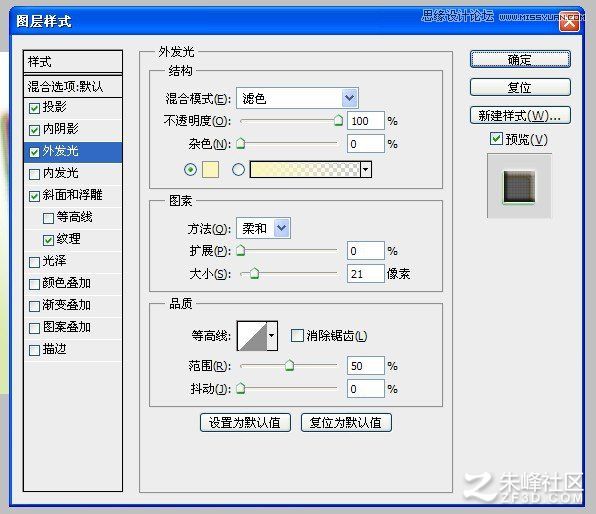This screenshot has height=514, width=596.
Task: Click the 范围 range slider handle
Action: tap(290, 365)
